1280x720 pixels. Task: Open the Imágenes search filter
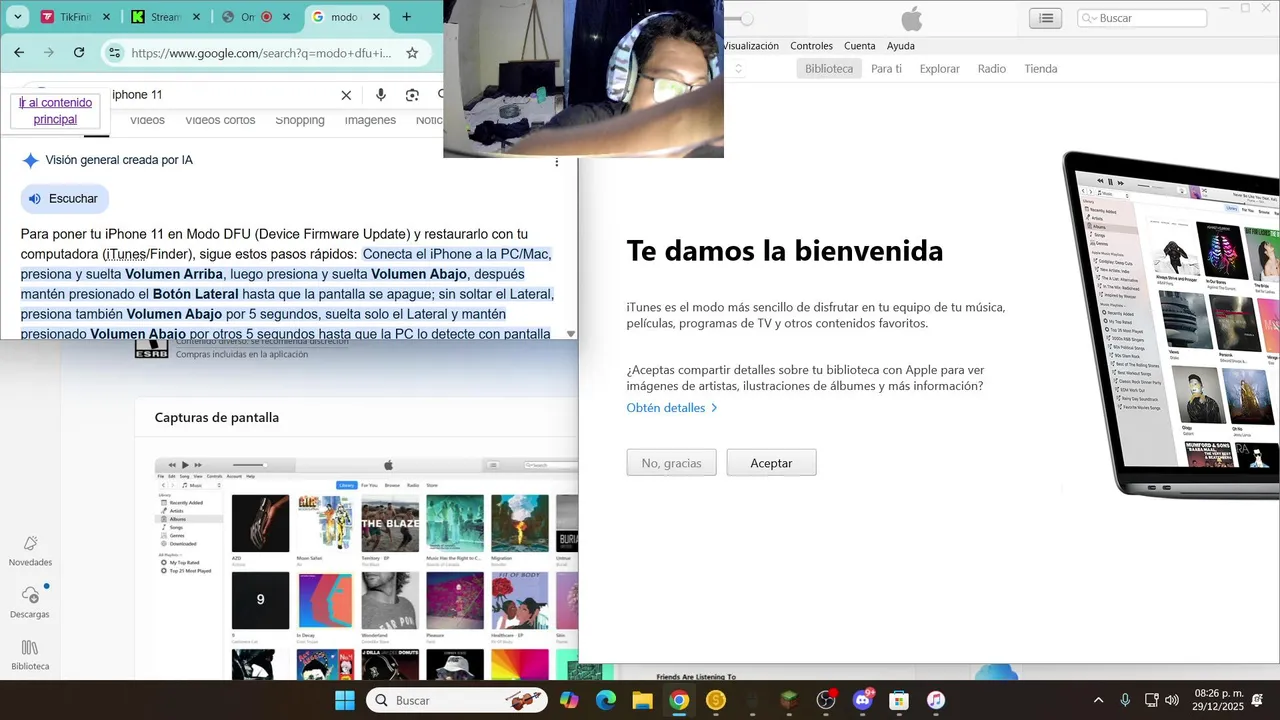coord(370,120)
